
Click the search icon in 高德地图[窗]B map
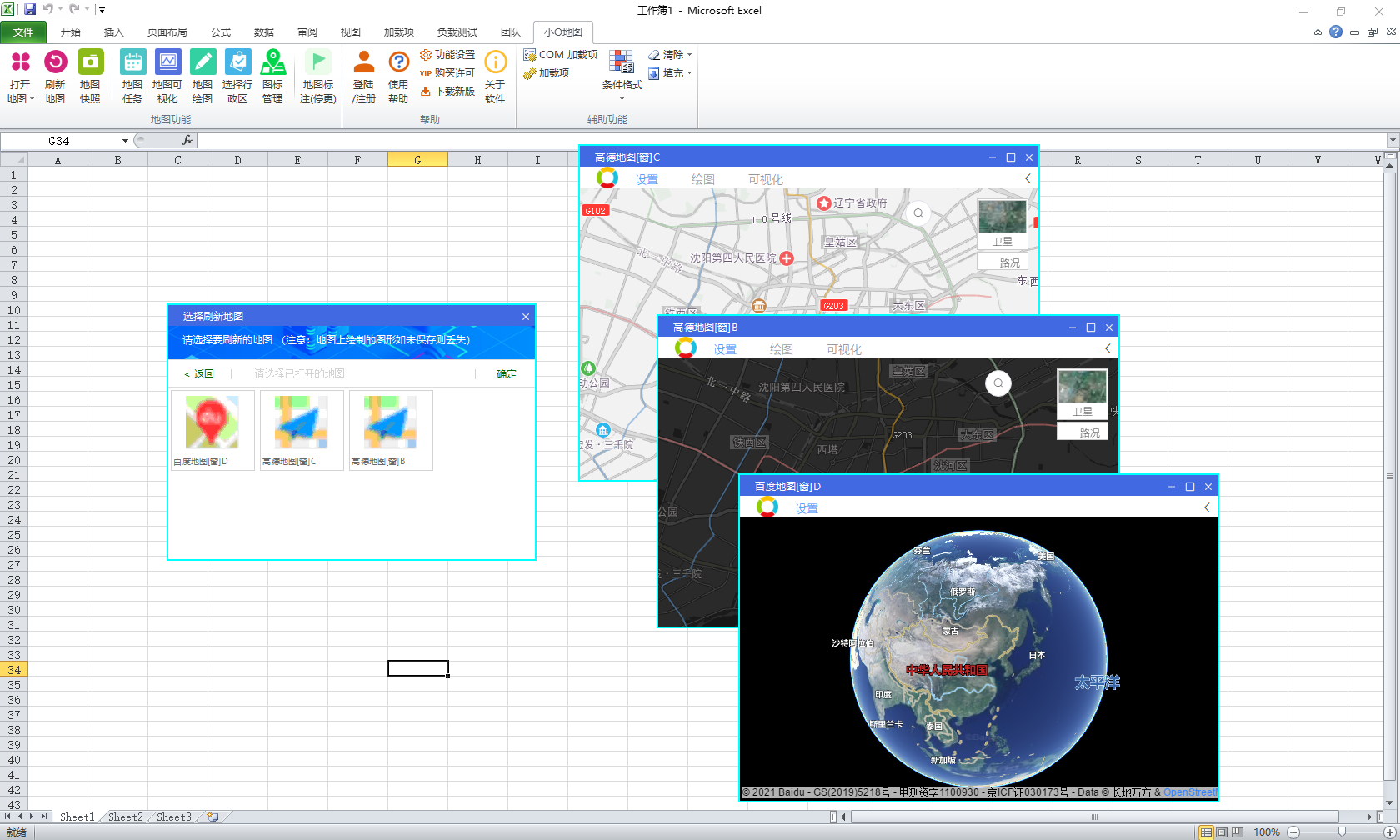998,383
